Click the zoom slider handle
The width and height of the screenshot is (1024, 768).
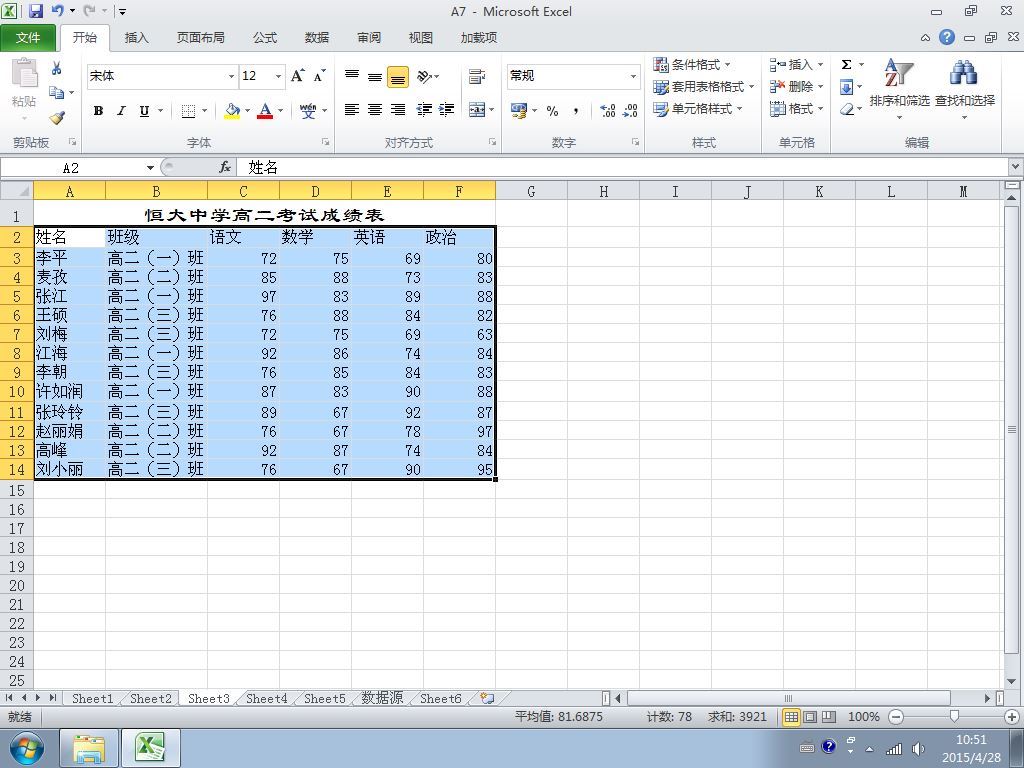click(954, 717)
